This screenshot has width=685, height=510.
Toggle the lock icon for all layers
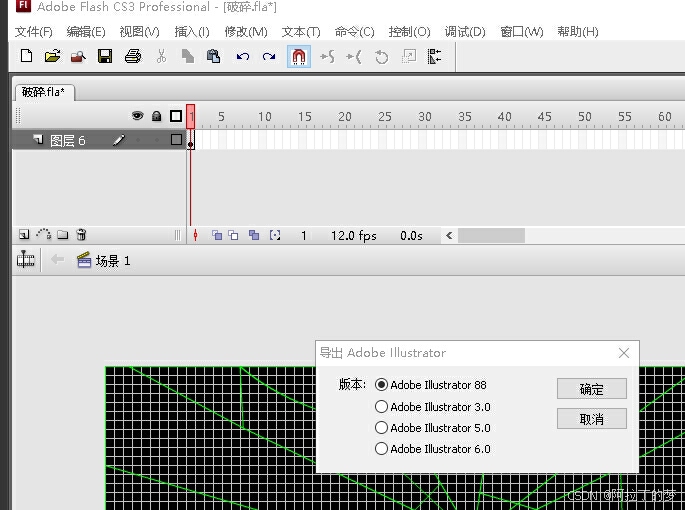(x=156, y=116)
